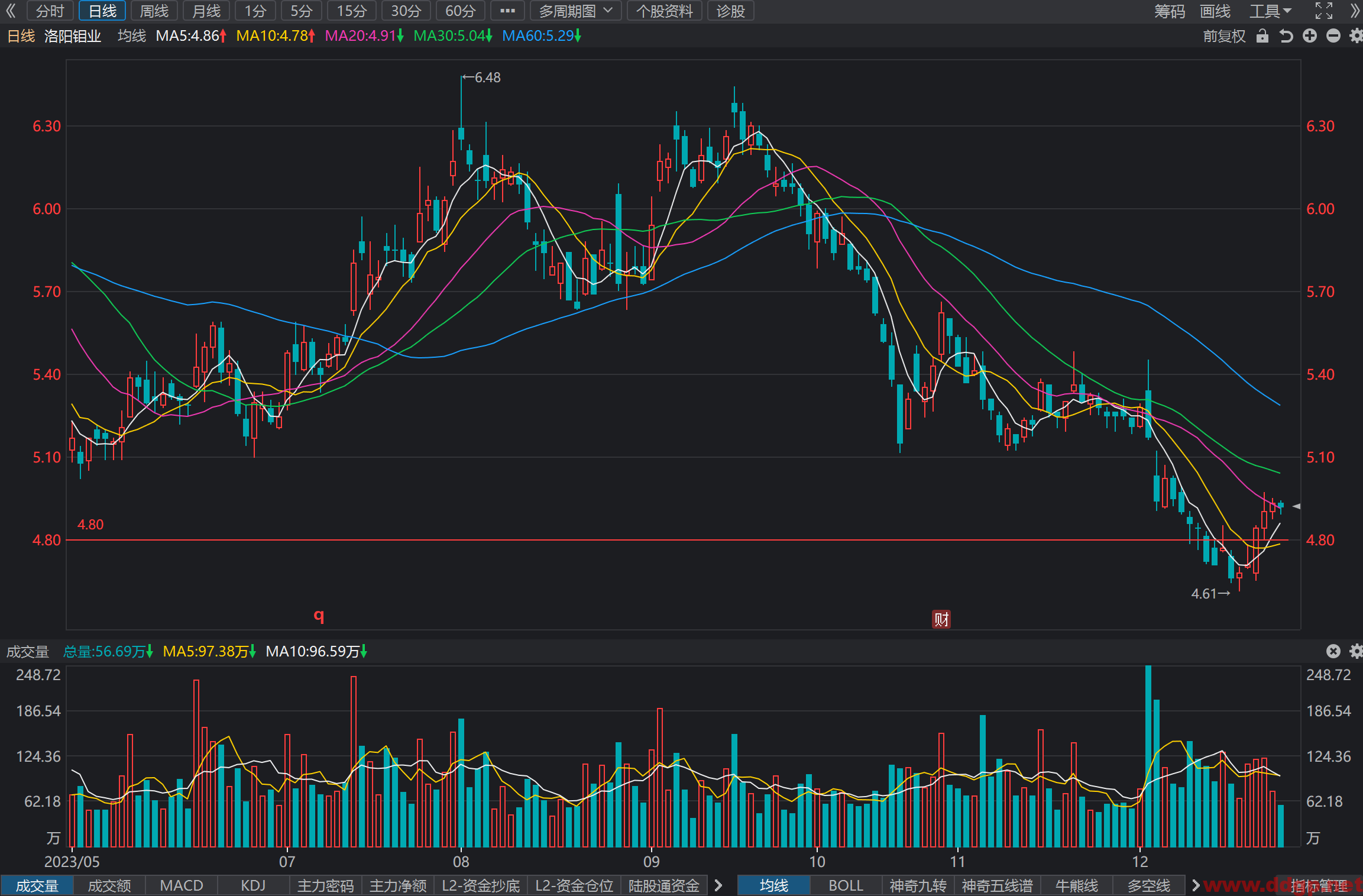The height and width of the screenshot is (896, 1363).
Task: Click the 前复权 price adjustment label
Action: [1224, 36]
